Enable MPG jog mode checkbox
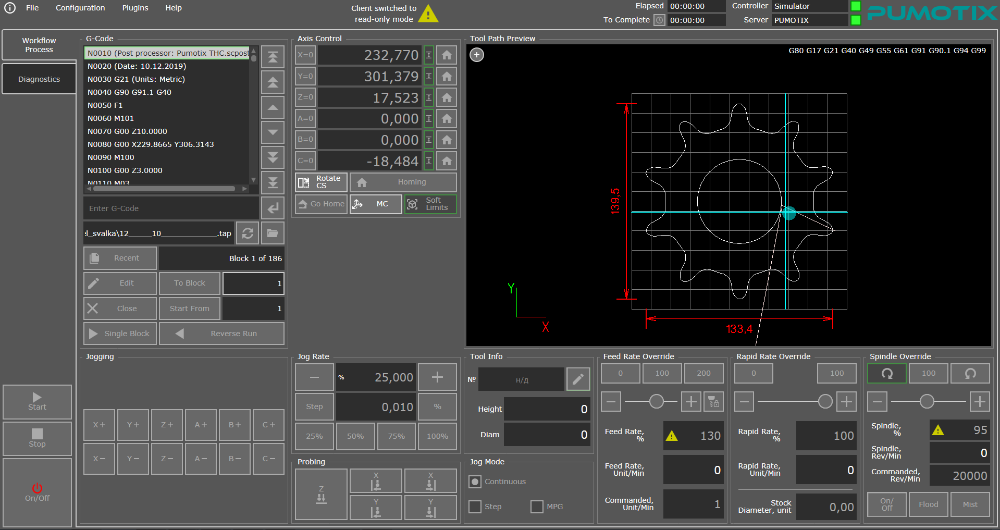 (537, 506)
